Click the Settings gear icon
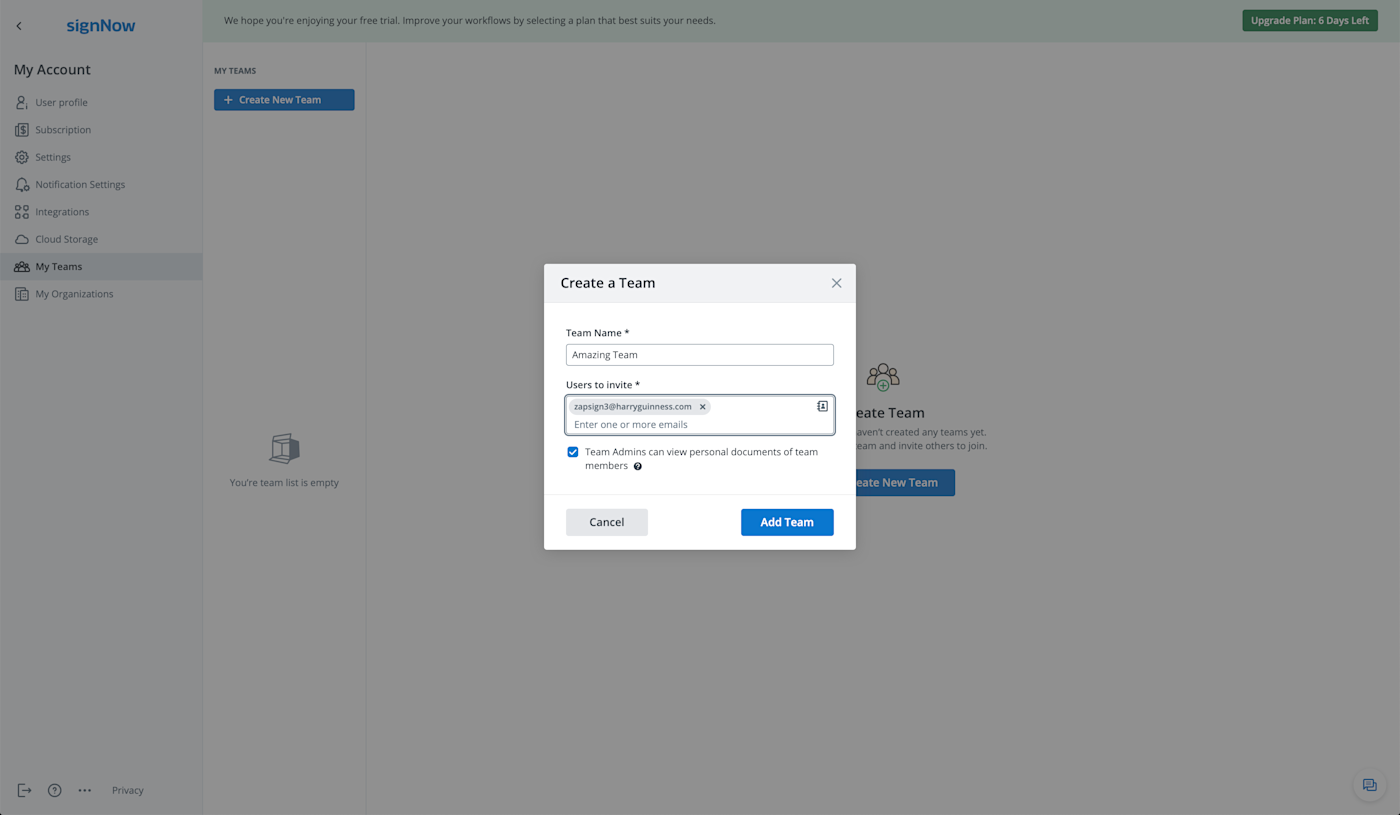This screenshot has height=815, width=1400. point(21,157)
